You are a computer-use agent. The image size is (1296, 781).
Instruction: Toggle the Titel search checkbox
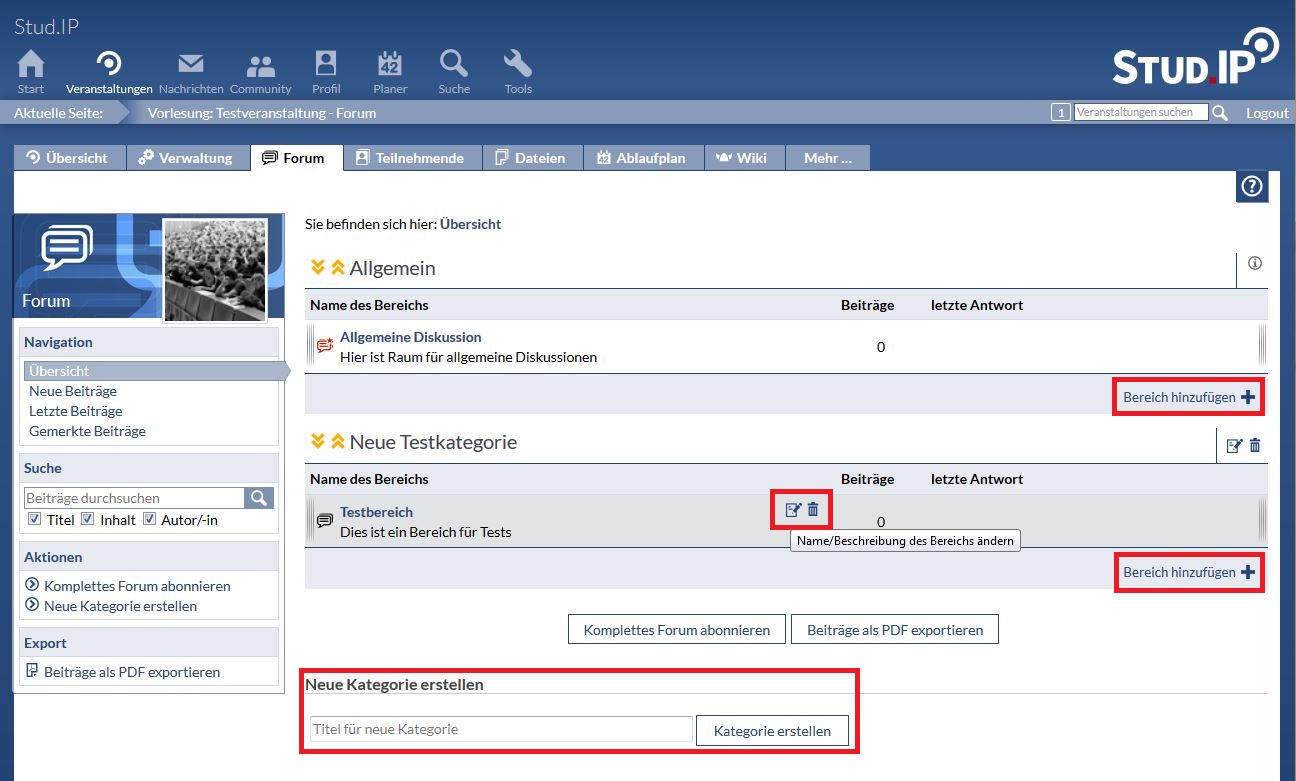point(35,519)
